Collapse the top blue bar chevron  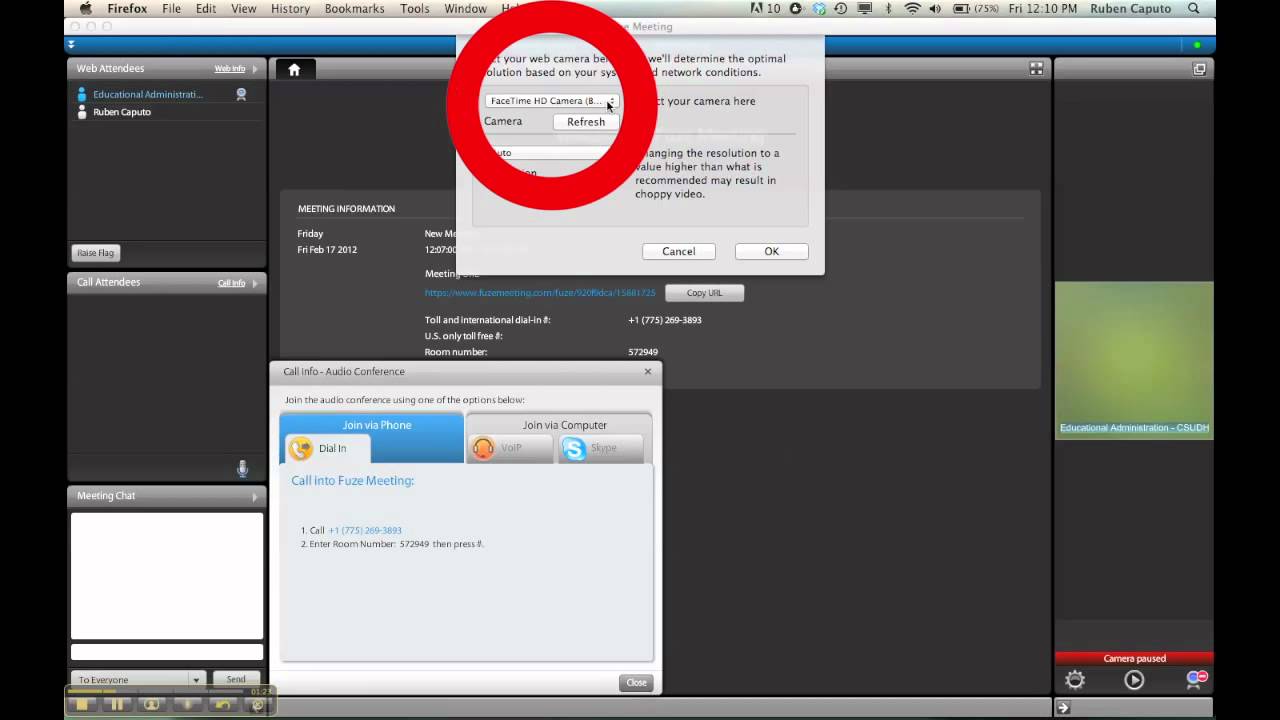tap(71, 44)
